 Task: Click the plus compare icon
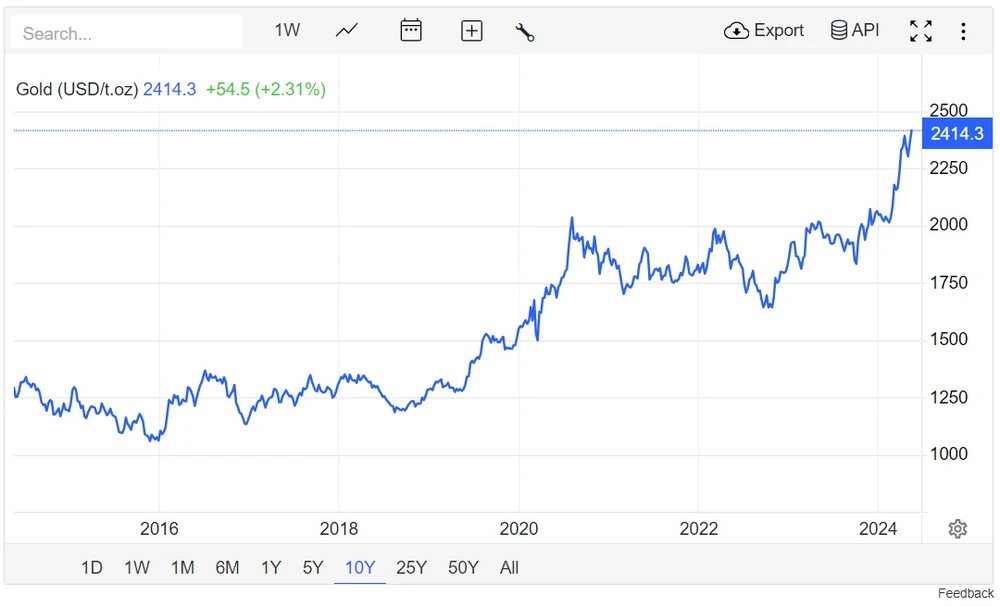tap(471, 31)
